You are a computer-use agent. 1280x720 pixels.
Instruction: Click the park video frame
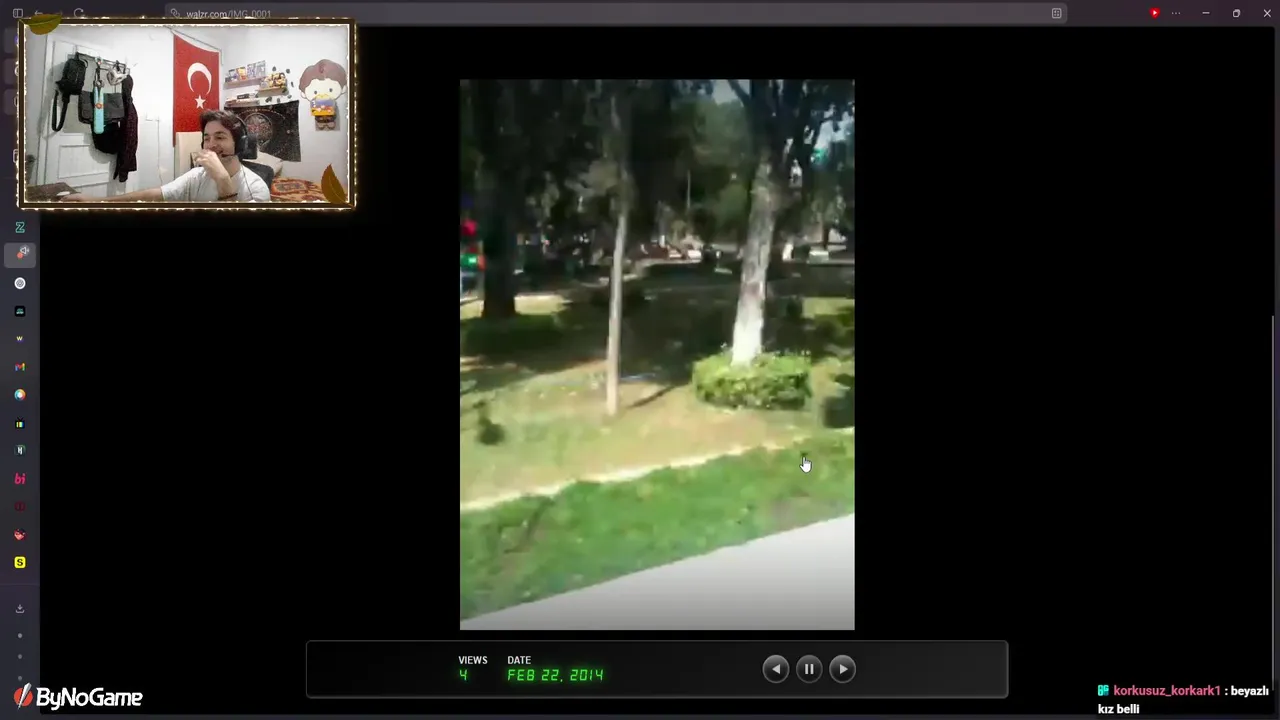(657, 355)
